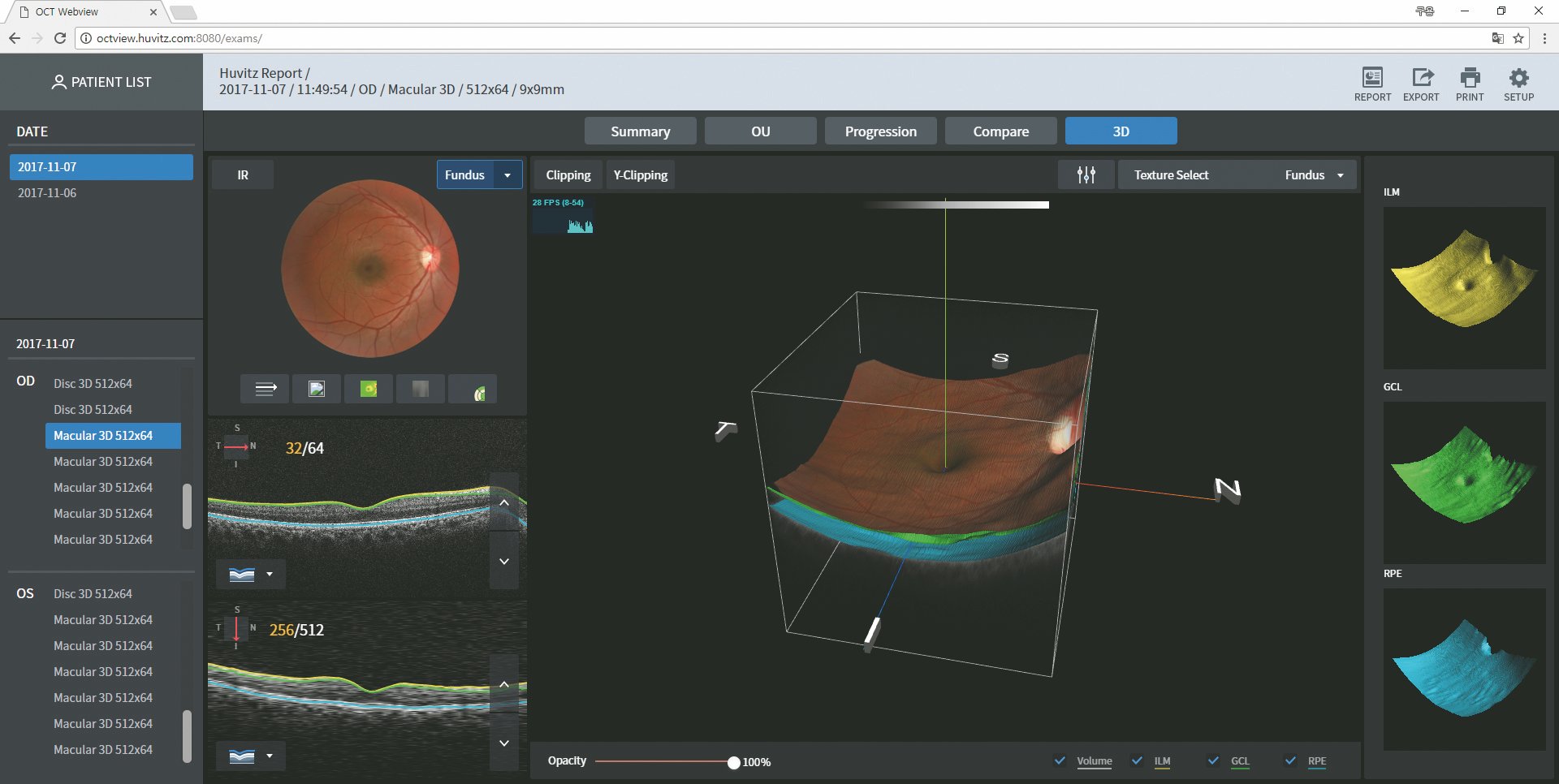Click the image overlay icon below fundus
Screen dimensions: 1559x784
pyautogui.click(x=317, y=389)
